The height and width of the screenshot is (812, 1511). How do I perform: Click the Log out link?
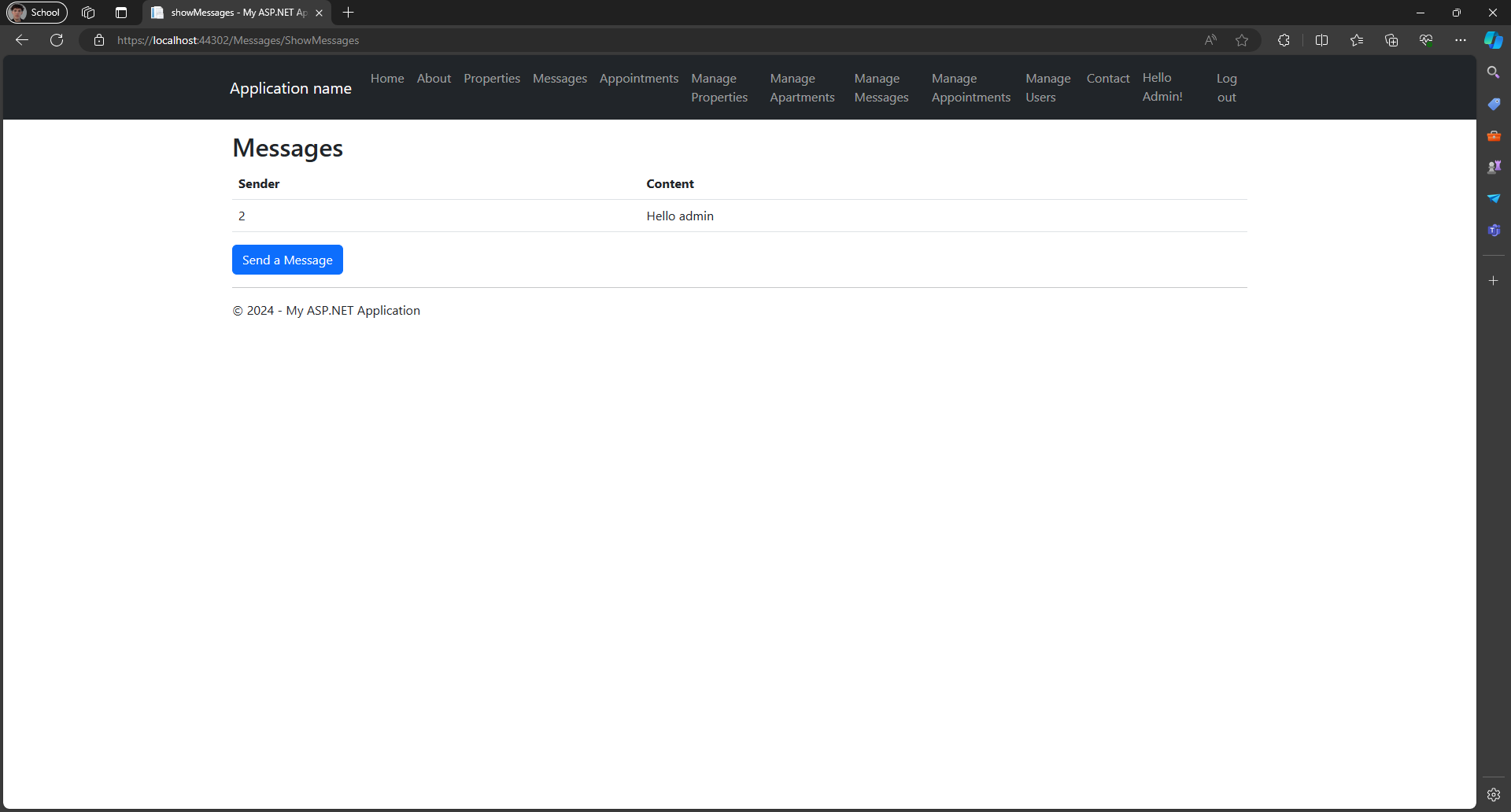pos(1227,88)
